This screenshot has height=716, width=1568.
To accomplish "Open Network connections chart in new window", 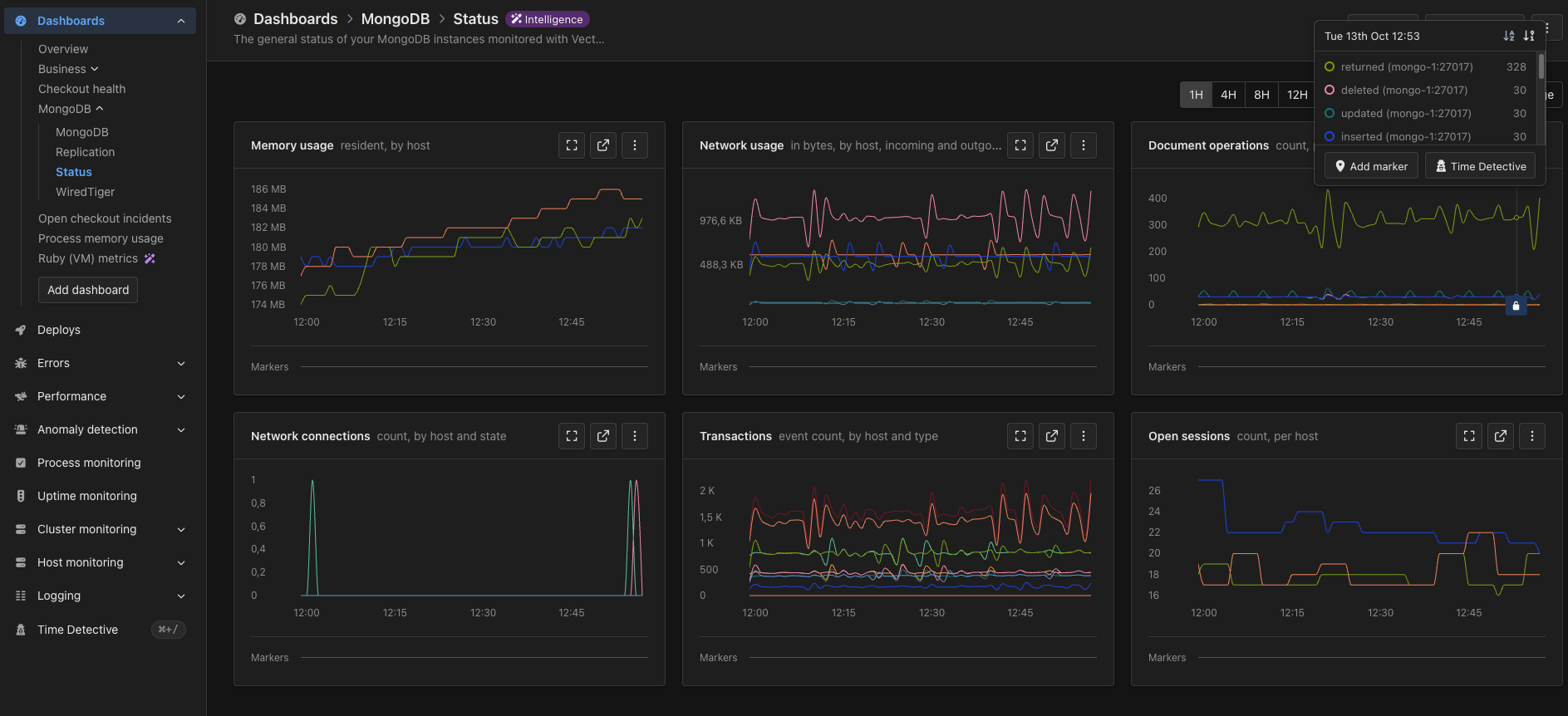I will click(603, 436).
